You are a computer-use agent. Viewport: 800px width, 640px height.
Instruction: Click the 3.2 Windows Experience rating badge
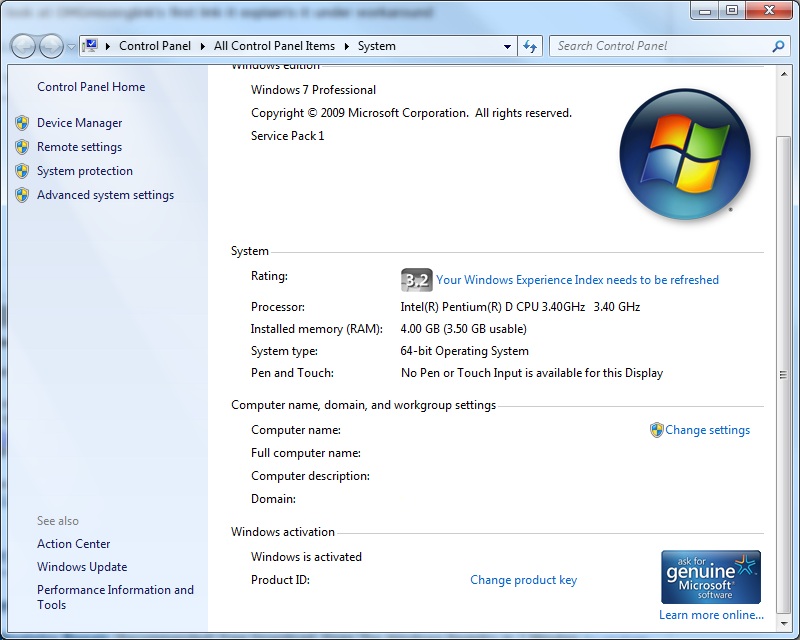click(417, 280)
